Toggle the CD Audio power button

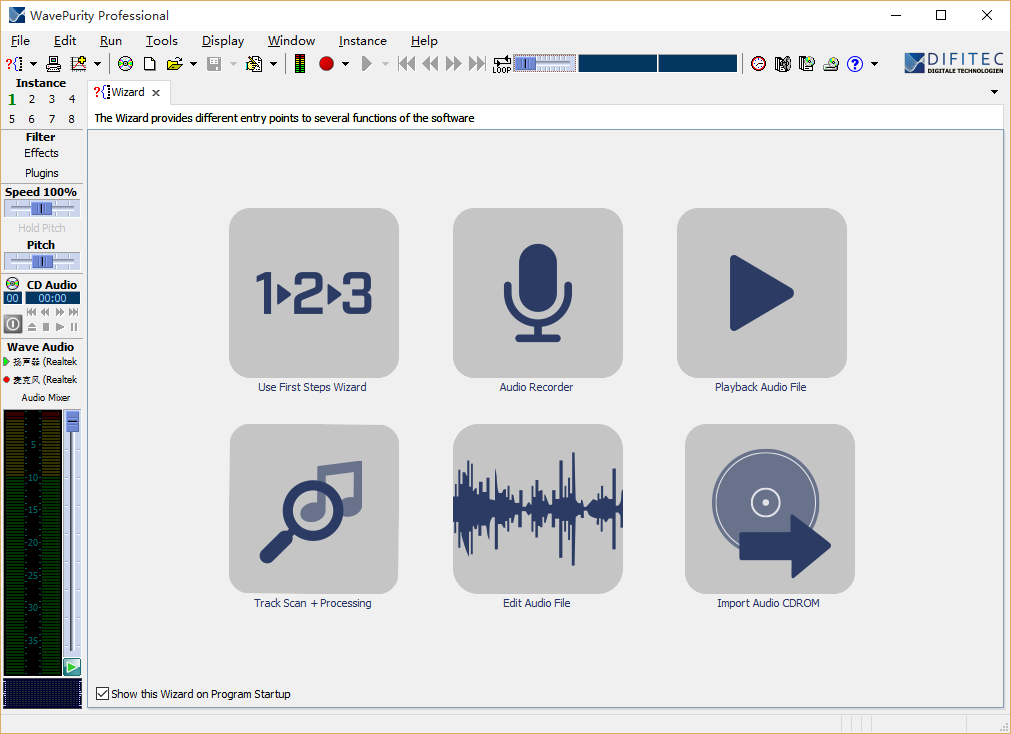coord(13,324)
